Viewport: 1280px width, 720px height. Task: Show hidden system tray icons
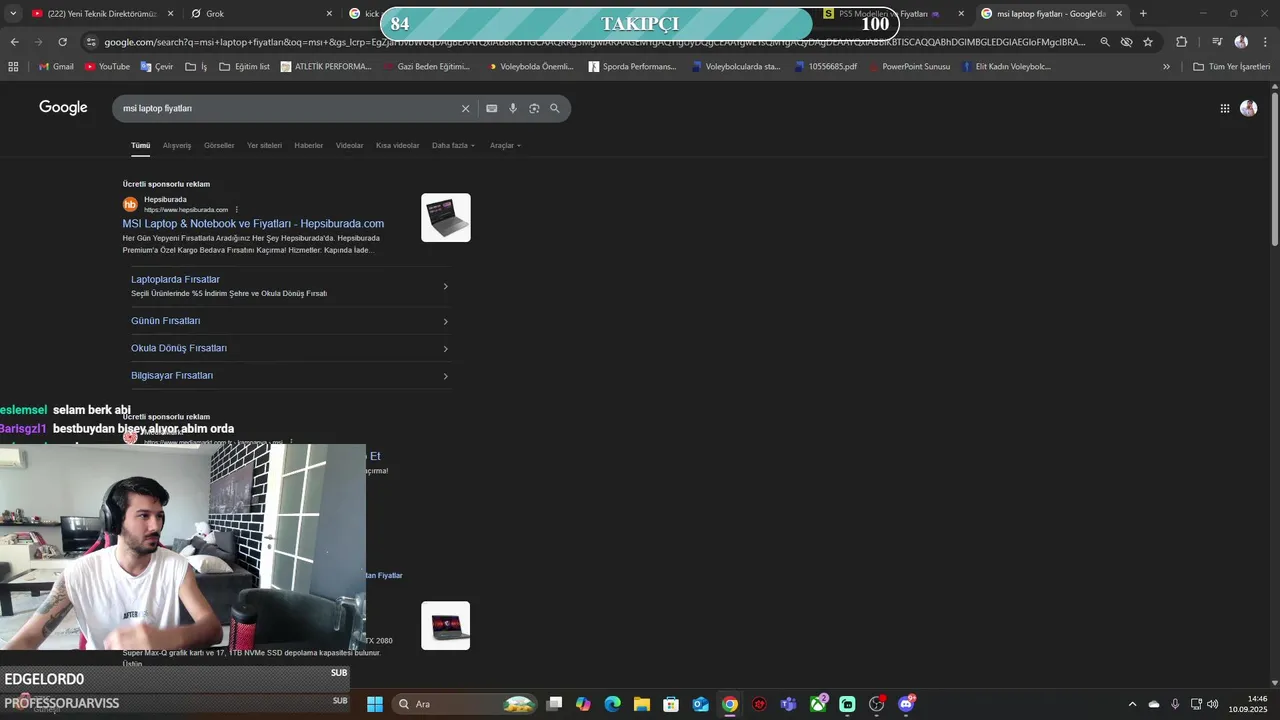click(x=1132, y=704)
